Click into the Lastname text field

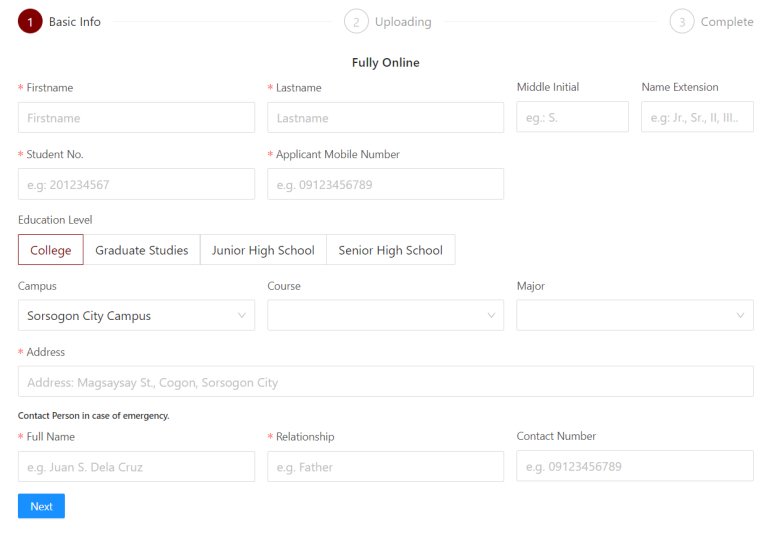click(x=385, y=118)
